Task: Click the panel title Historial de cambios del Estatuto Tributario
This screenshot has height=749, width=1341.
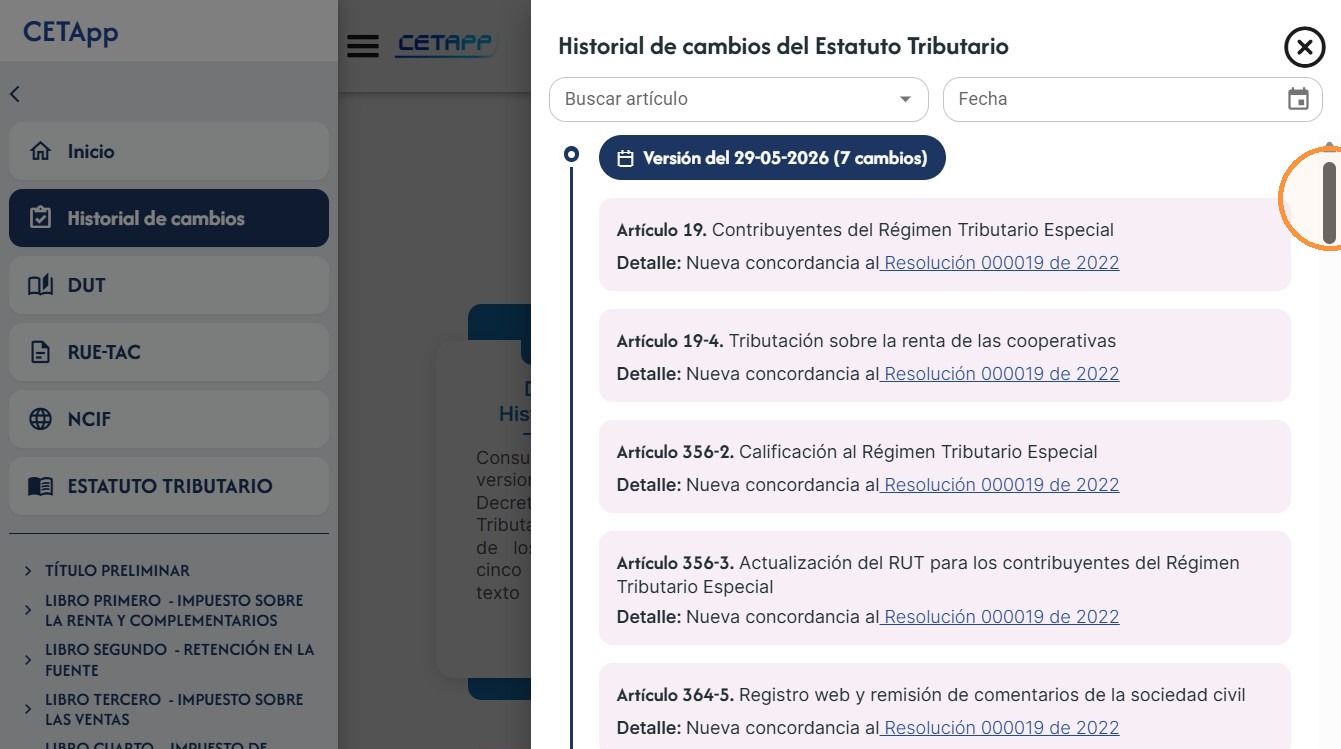Action: (783, 46)
